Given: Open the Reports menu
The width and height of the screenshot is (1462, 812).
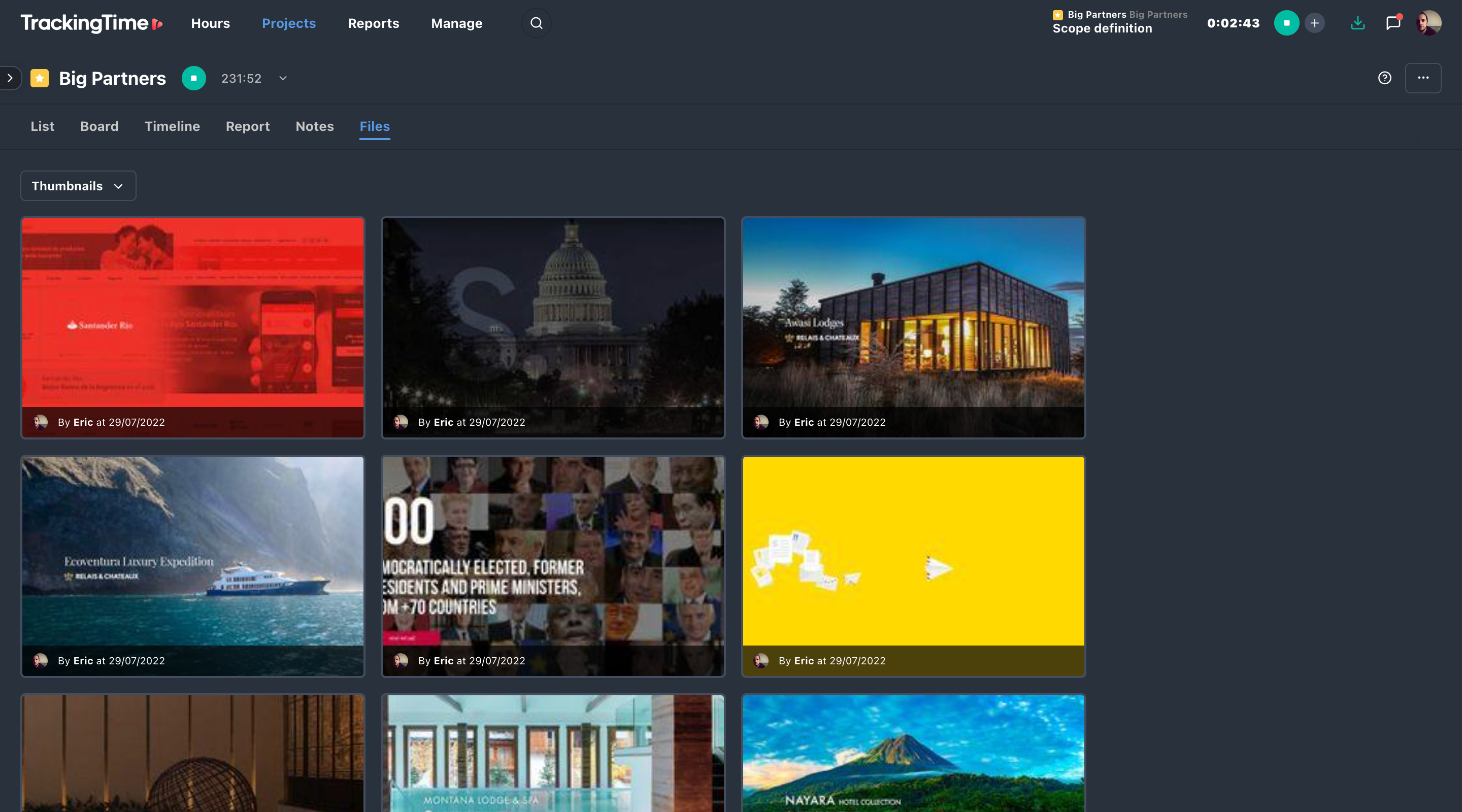Looking at the screenshot, I should pos(373,23).
